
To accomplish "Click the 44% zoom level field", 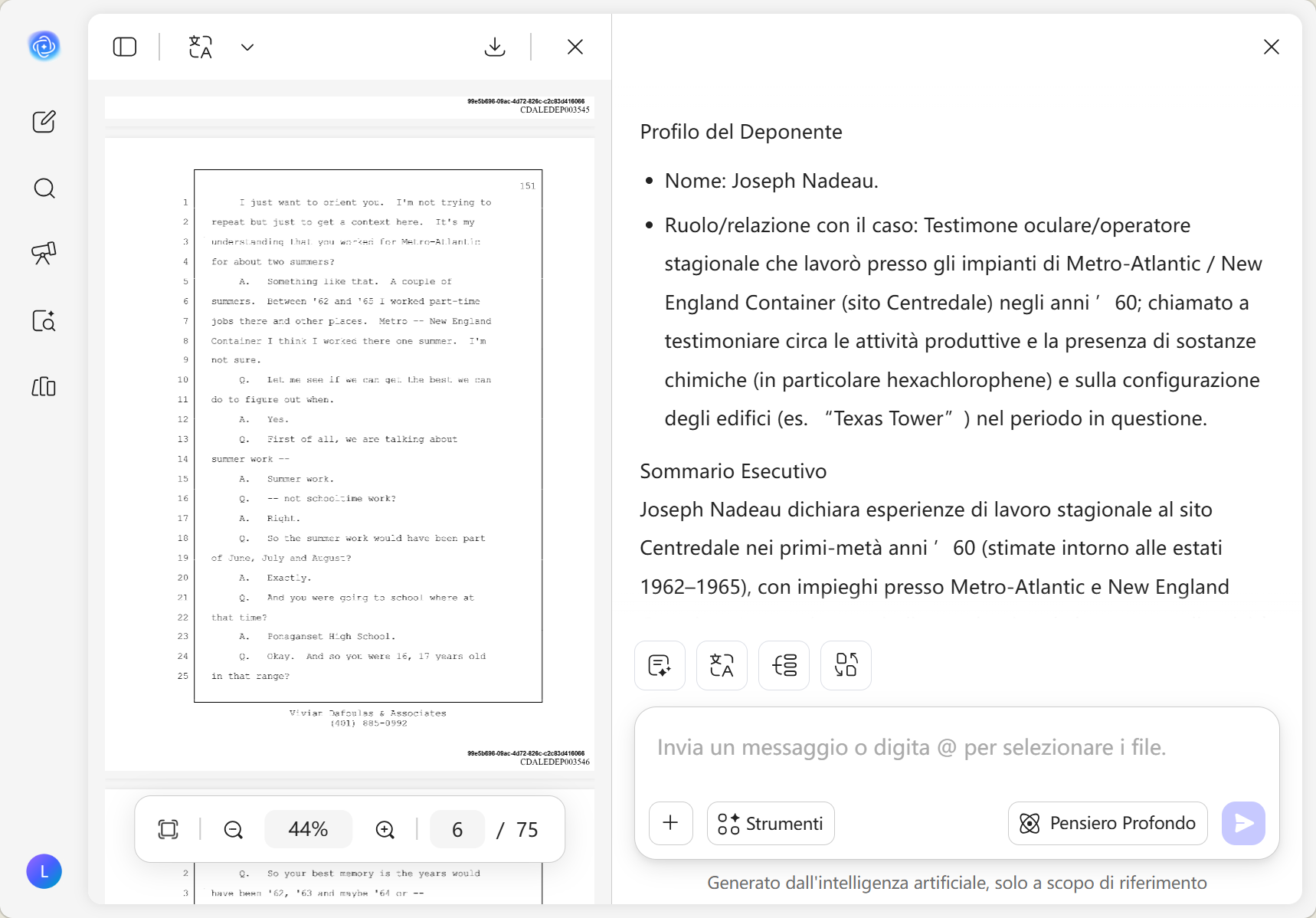I will click(x=308, y=829).
